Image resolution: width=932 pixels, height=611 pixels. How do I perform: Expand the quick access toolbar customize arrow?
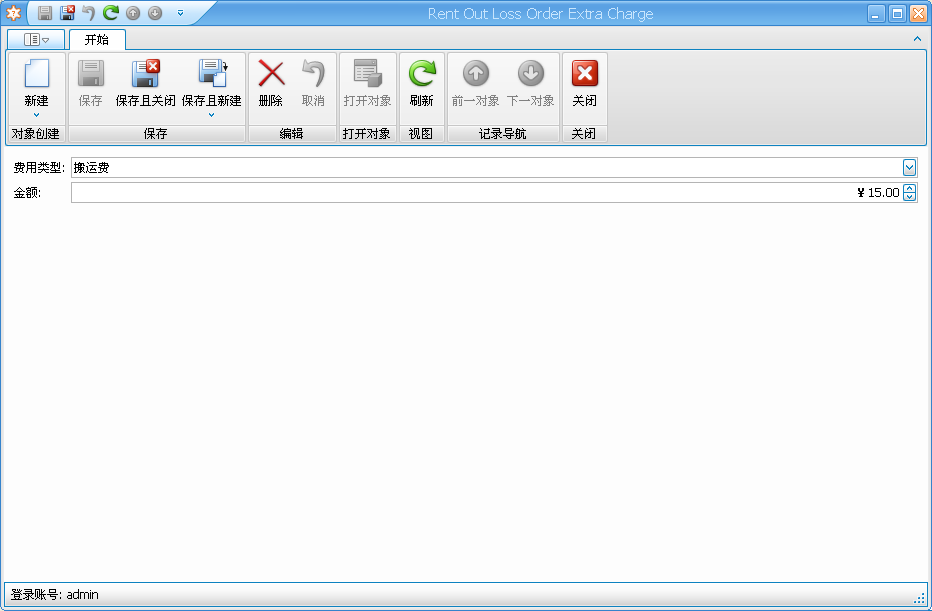(180, 13)
